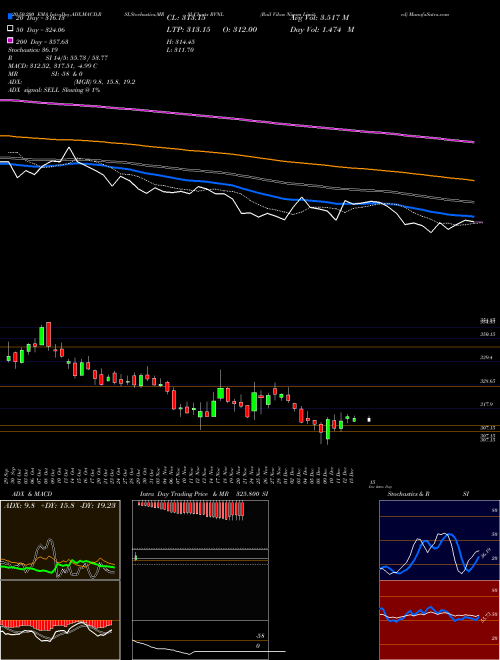
Task: Click the 'ADX signal: SELL' status line
Action: 54,90
